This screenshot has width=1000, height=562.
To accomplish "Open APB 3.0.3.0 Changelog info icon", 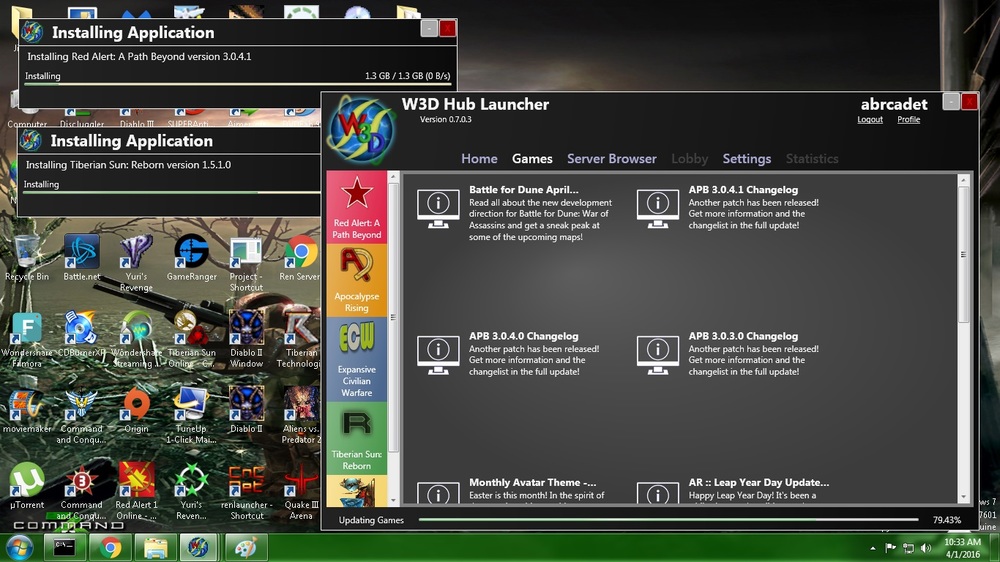I will (x=658, y=355).
